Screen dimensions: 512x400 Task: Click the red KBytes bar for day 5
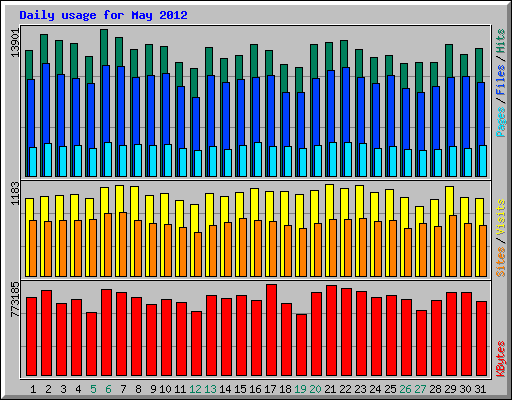[91, 344]
